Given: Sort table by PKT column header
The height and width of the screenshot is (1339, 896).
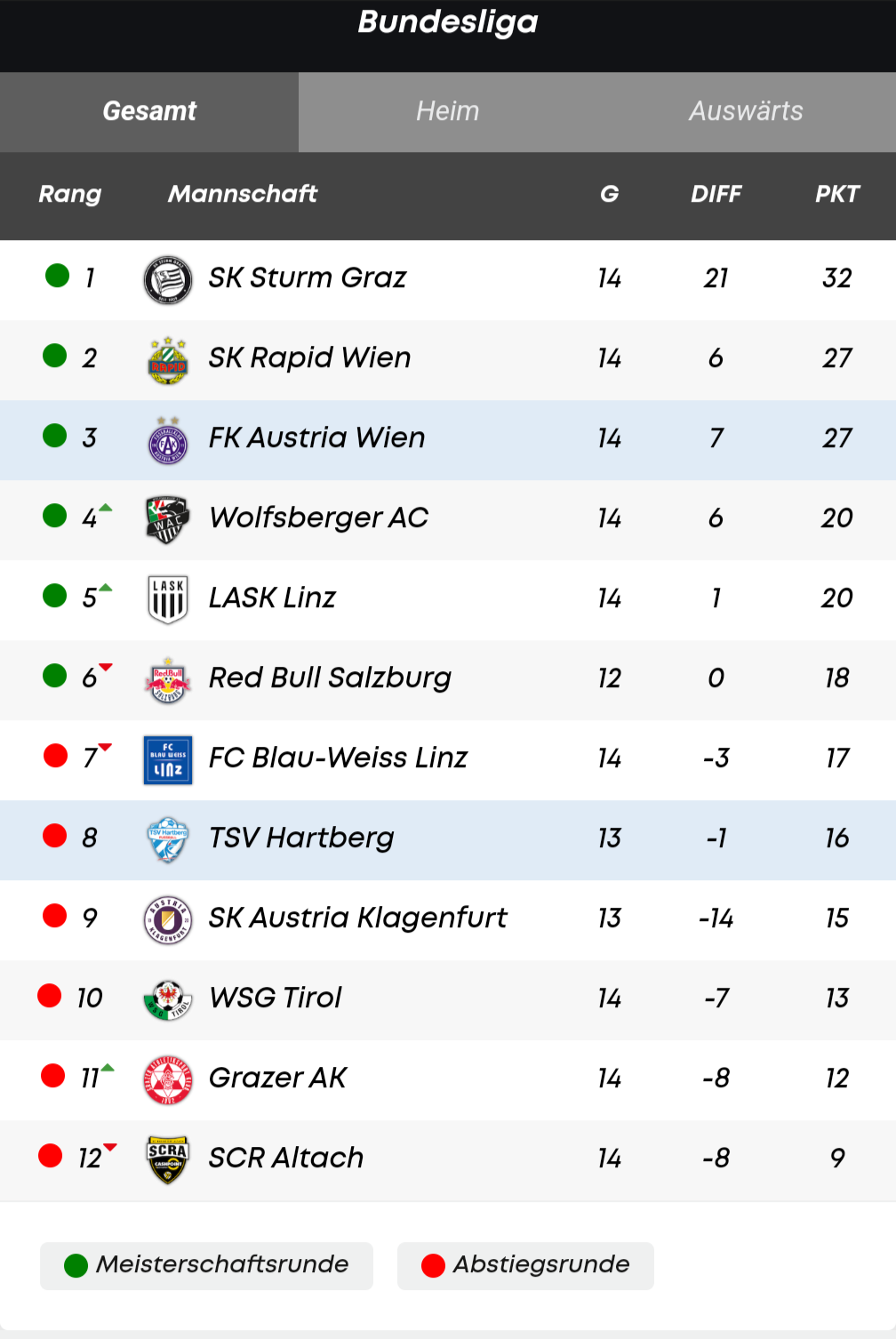Looking at the screenshot, I should 837,194.
